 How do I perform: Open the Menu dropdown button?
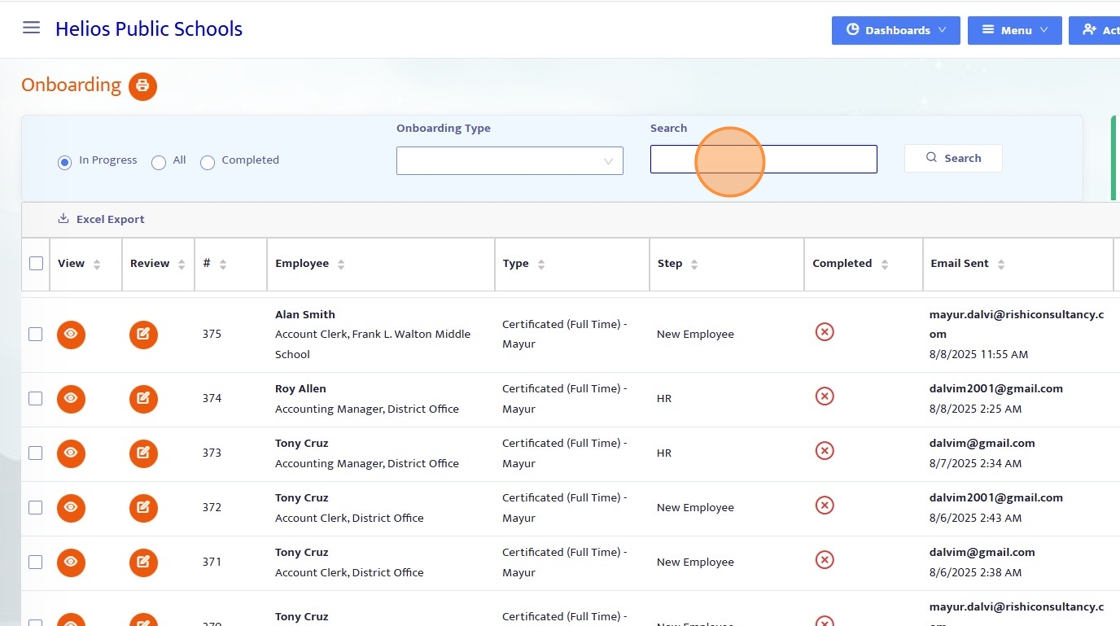coord(1014,30)
